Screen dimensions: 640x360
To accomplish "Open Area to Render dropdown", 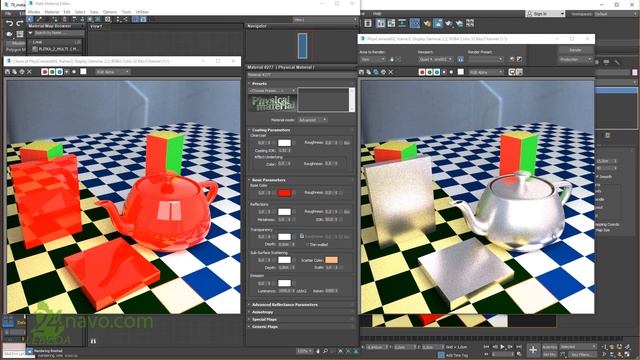I will (373, 59).
